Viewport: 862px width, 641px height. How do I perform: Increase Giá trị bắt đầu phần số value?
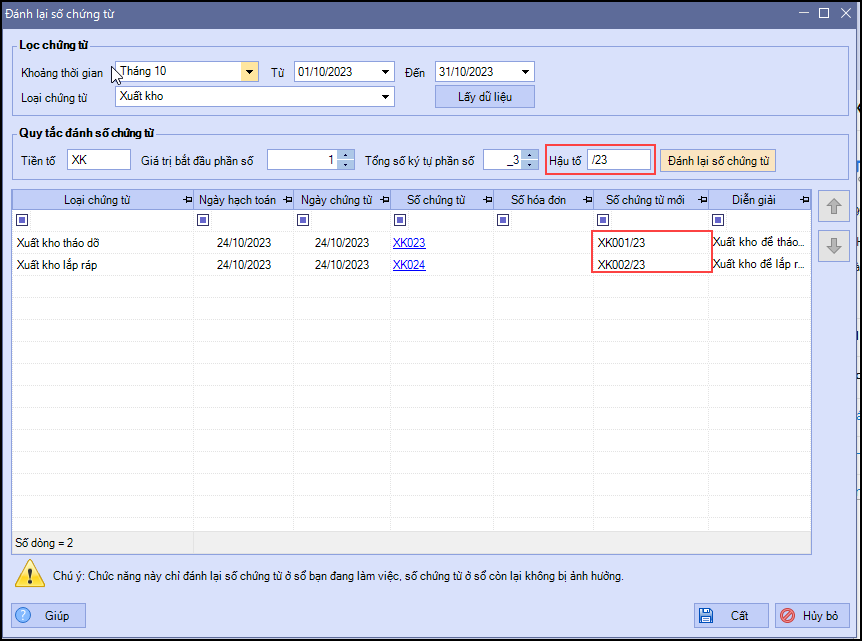click(x=346, y=156)
